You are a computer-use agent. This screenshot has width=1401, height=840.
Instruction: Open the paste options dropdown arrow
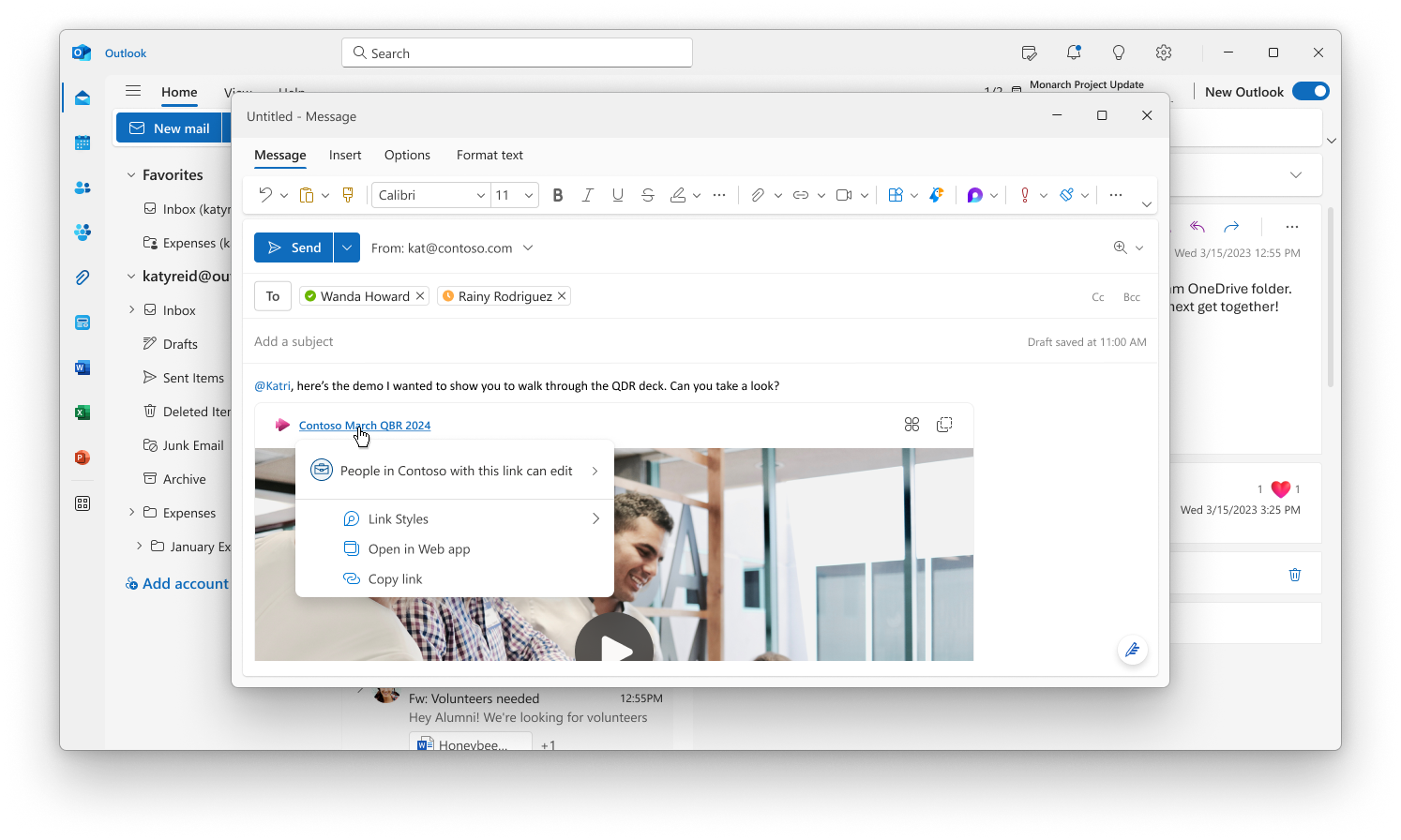[325, 196]
